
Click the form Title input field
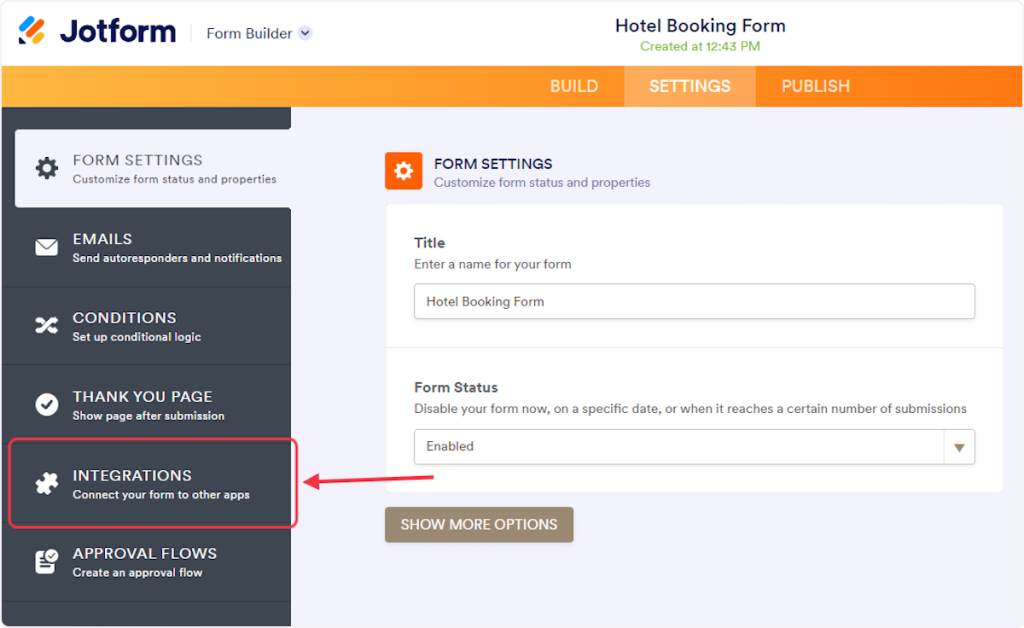(694, 301)
